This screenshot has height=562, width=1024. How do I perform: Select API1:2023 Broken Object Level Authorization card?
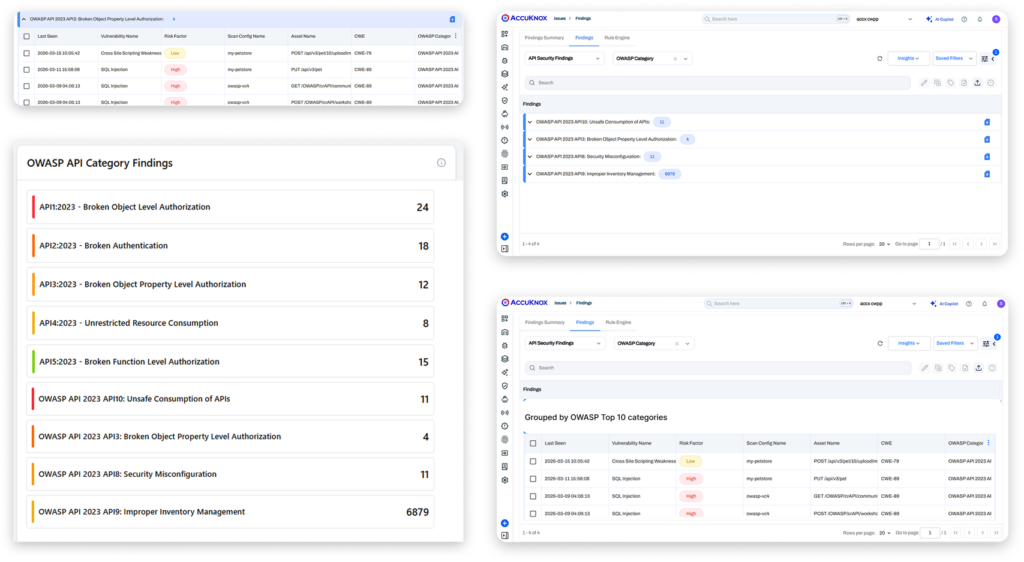coord(230,208)
